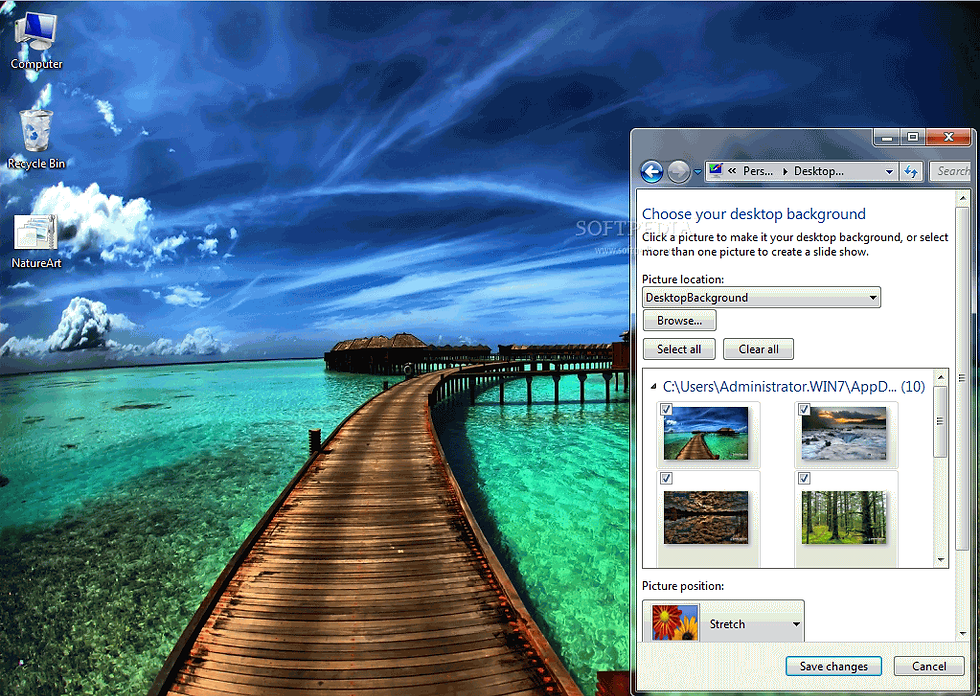The width and height of the screenshot is (980, 696).
Task: Click the Browse button
Action: (679, 320)
